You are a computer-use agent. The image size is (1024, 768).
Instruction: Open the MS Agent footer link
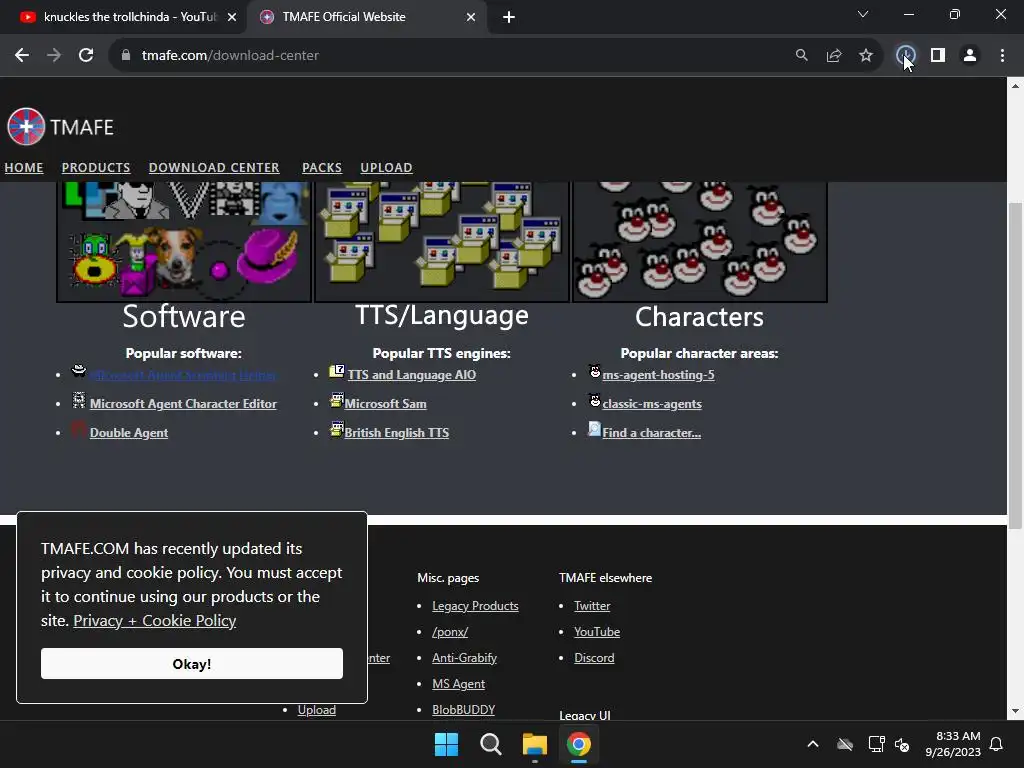pyautogui.click(x=458, y=684)
